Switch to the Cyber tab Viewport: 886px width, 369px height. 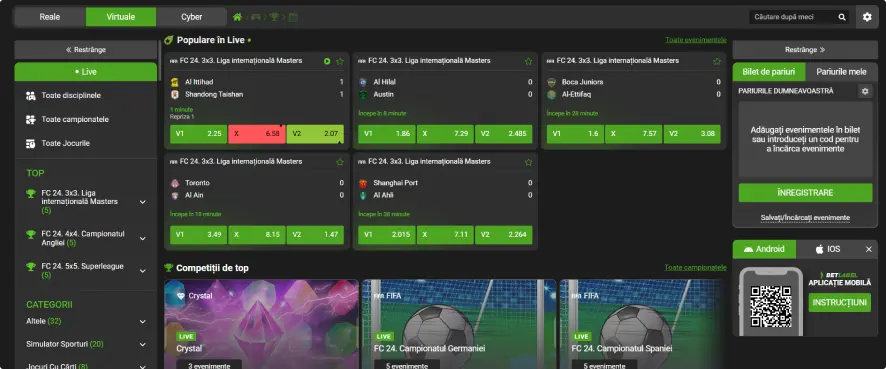pyautogui.click(x=192, y=17)
